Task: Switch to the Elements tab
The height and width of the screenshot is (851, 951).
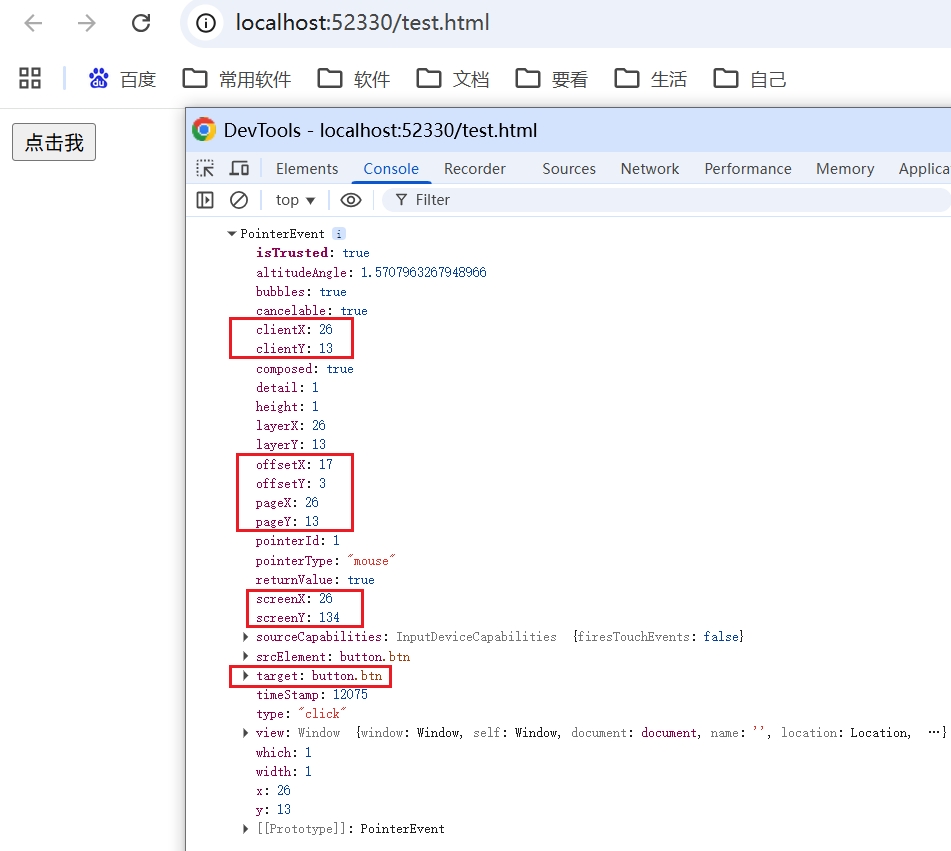Action: click(307, 169)
